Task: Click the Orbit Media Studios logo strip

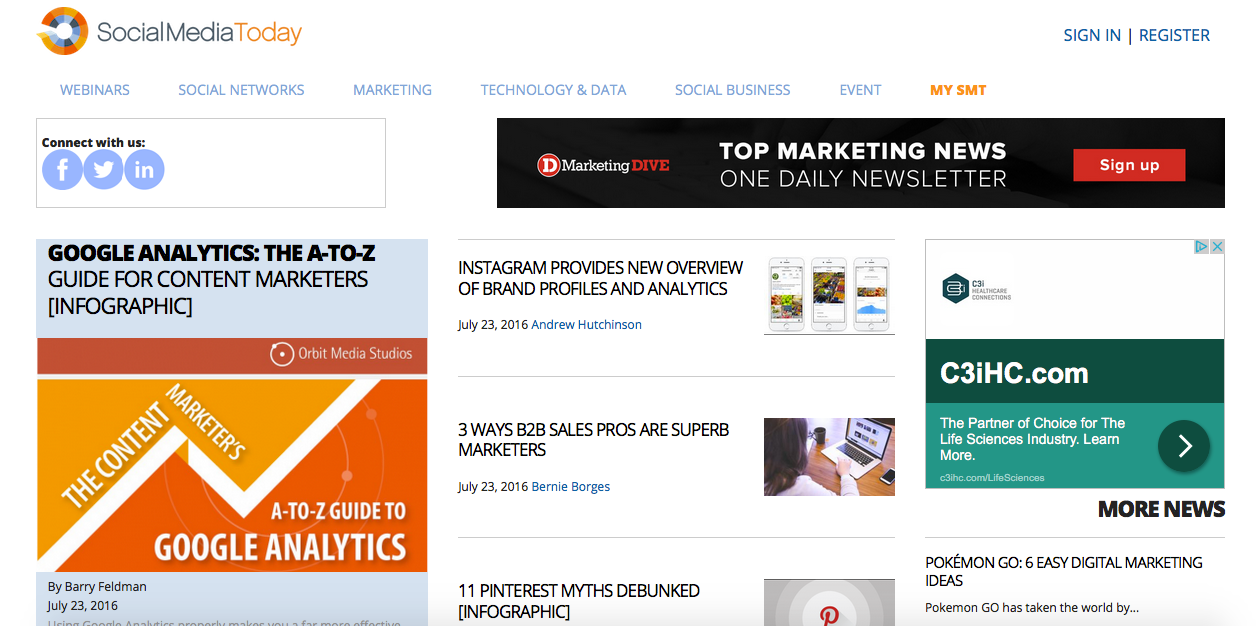Action: click(232, 355)
